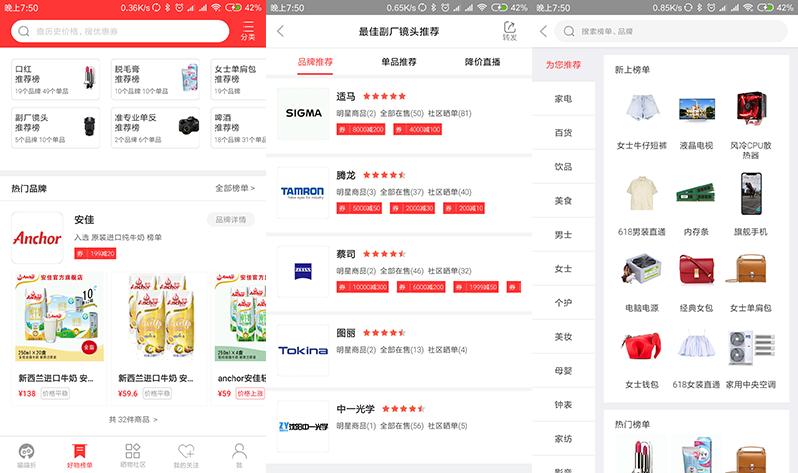Image resolution: width=798 pixels, height=473 pixels.
Task: Expand 共32件商品 list link
Action: (x=133, y=419)
